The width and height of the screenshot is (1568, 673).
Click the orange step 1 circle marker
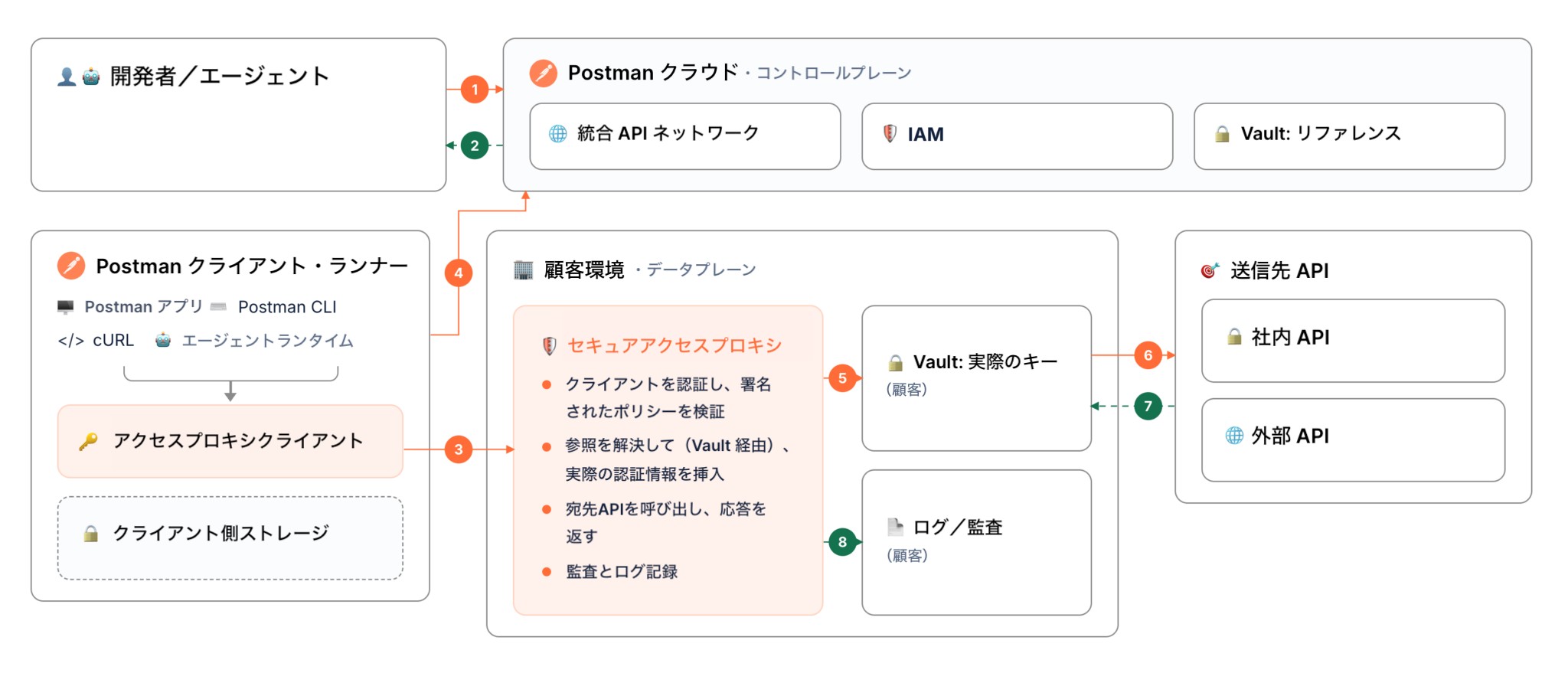point(475,90)
